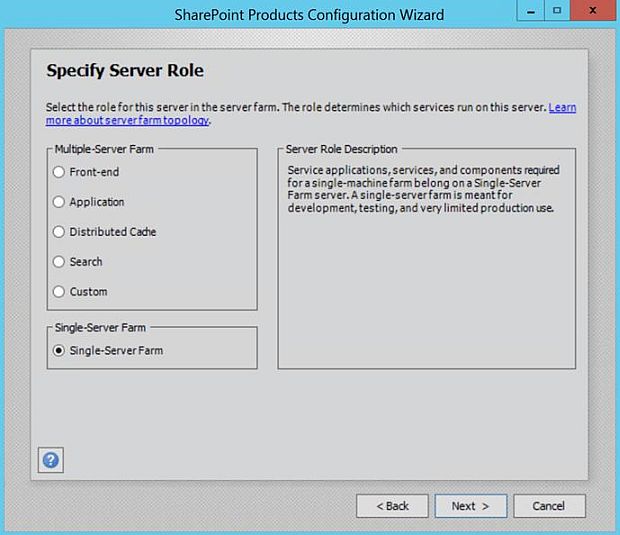The image size is (620, 535).
Task: Cancel the configuration wizard
Action: (549, 506)
